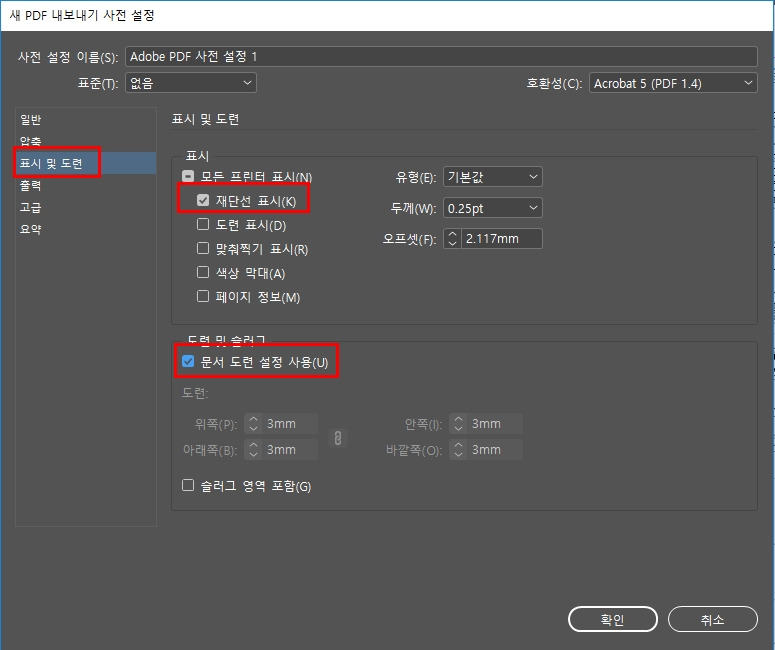Uncheck 재단선 표시 checkbox

pos(203,200)
